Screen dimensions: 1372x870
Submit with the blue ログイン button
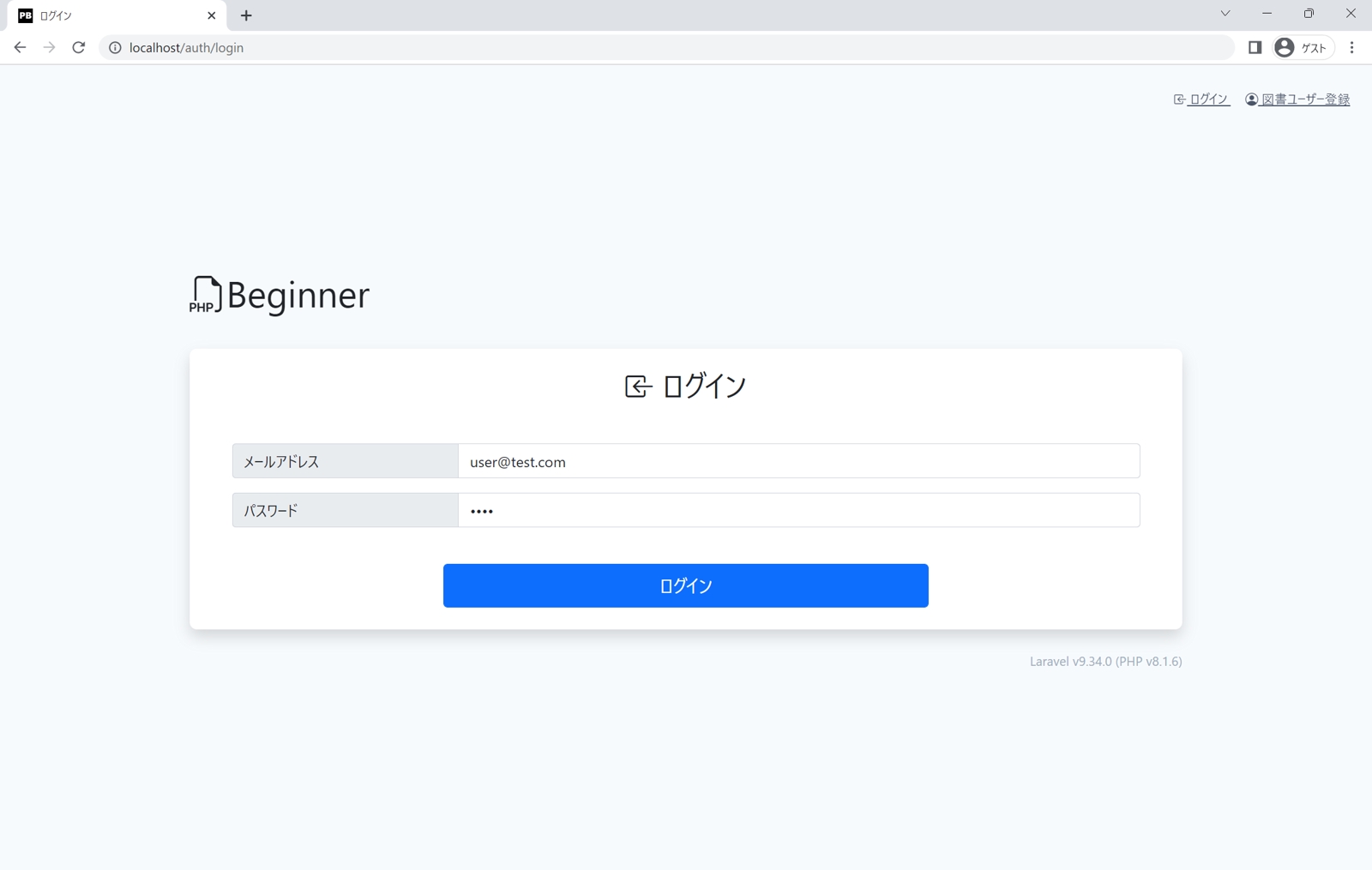[x=686, y=585]
